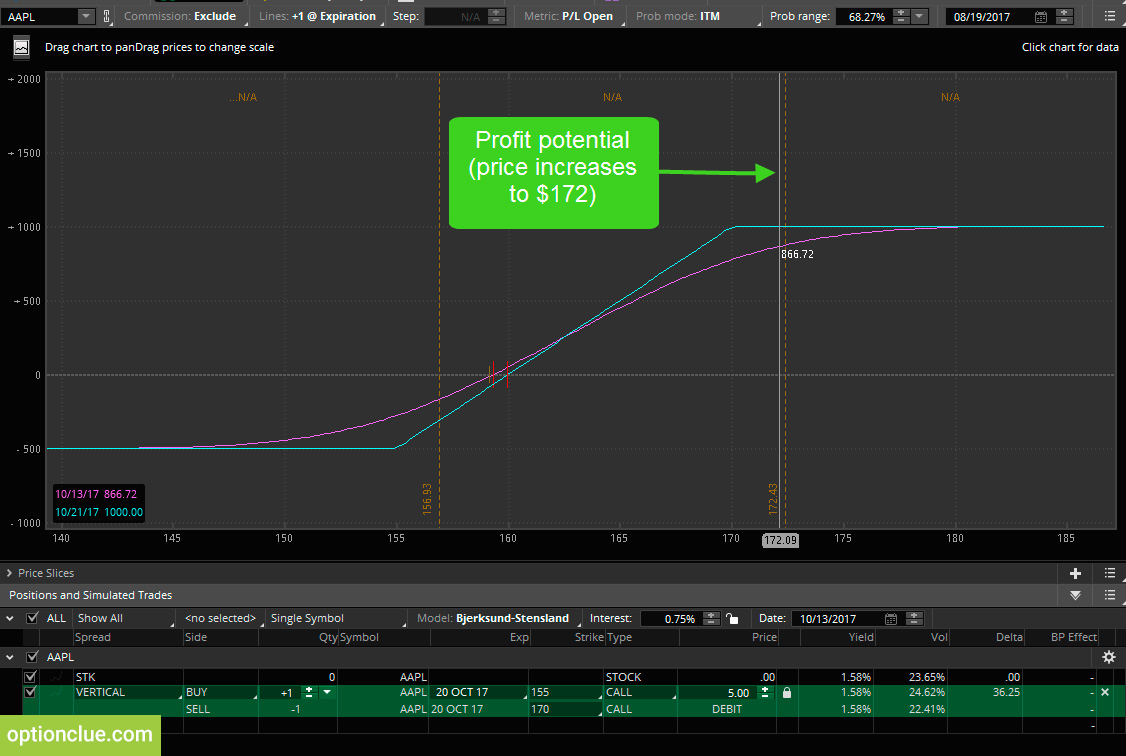
Task: Click the DEBIT price cell
Action: click(727, 709)
